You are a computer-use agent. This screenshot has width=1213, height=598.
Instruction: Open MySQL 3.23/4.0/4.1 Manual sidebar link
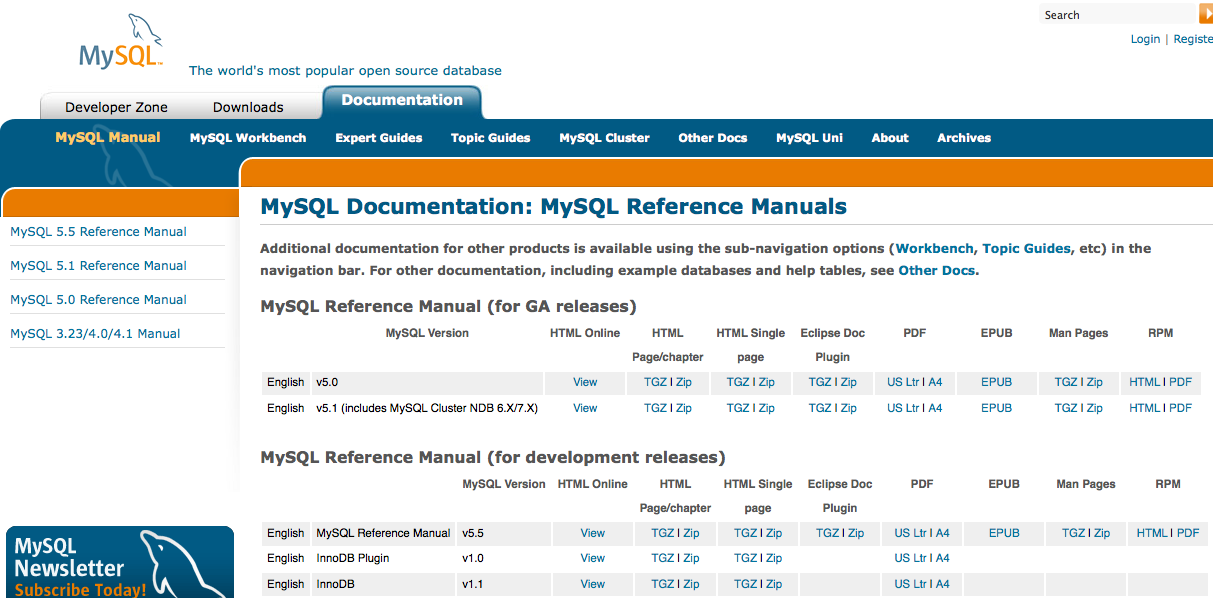click(x=95, y=334)
